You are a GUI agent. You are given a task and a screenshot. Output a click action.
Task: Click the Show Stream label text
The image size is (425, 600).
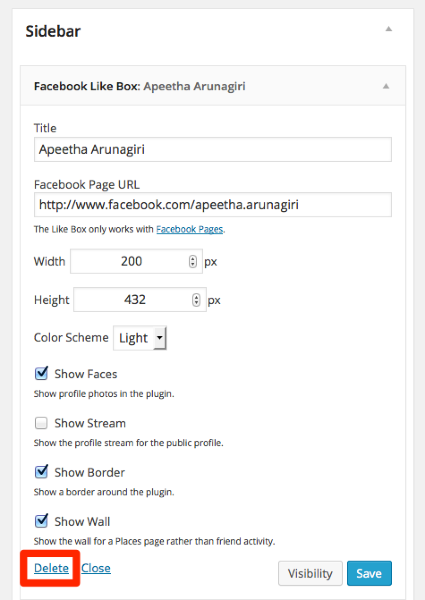(x=90, y=423)
